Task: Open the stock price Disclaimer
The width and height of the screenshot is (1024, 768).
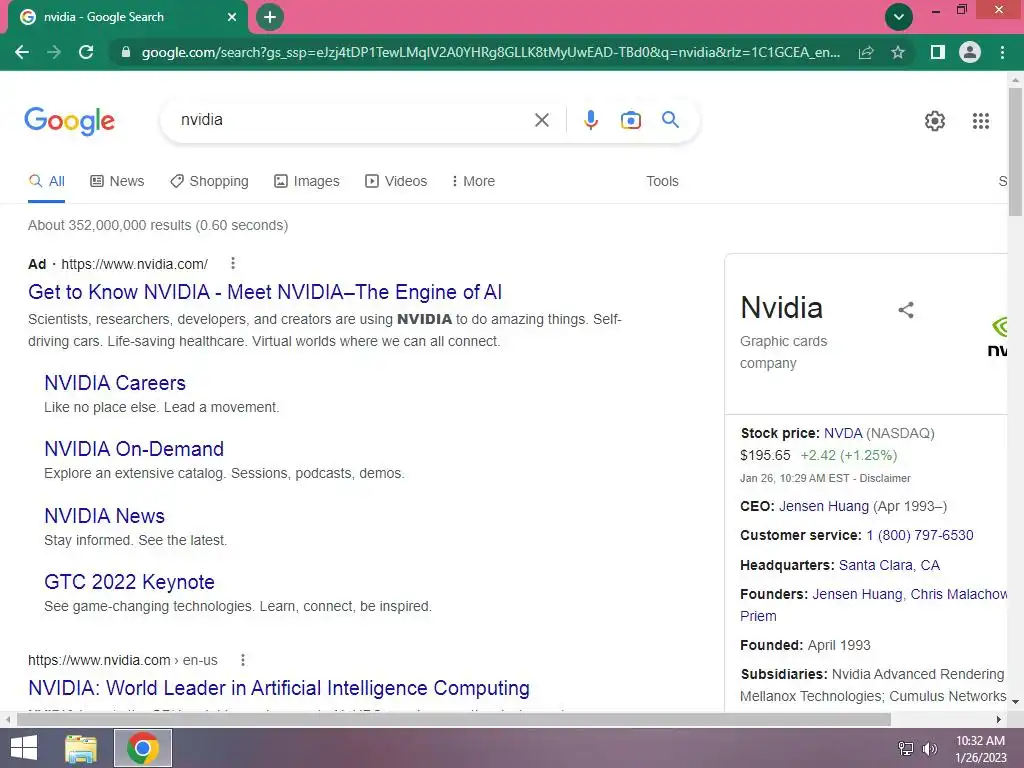Action: pos(885,478)
